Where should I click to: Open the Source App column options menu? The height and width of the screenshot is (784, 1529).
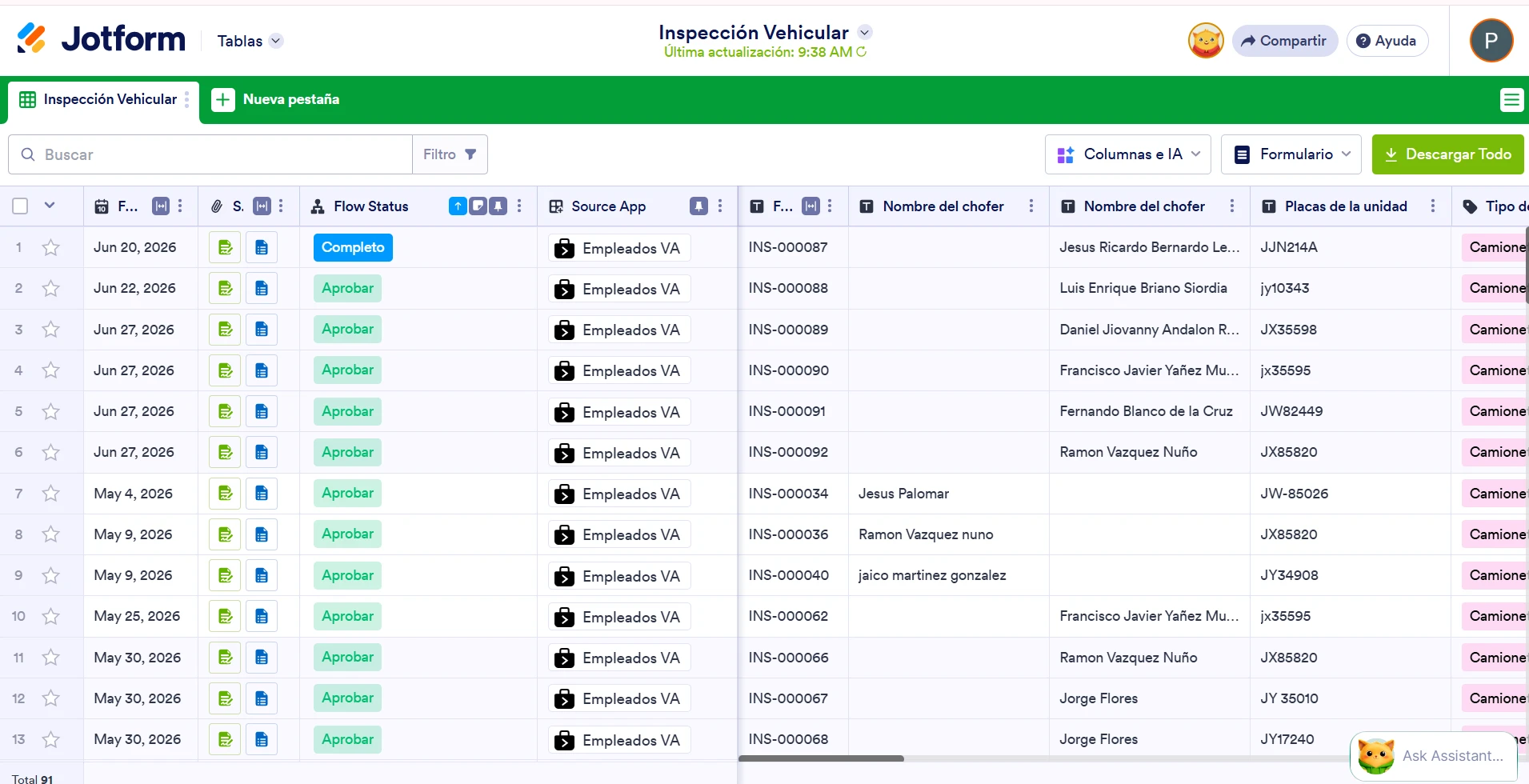coord(720,206)
